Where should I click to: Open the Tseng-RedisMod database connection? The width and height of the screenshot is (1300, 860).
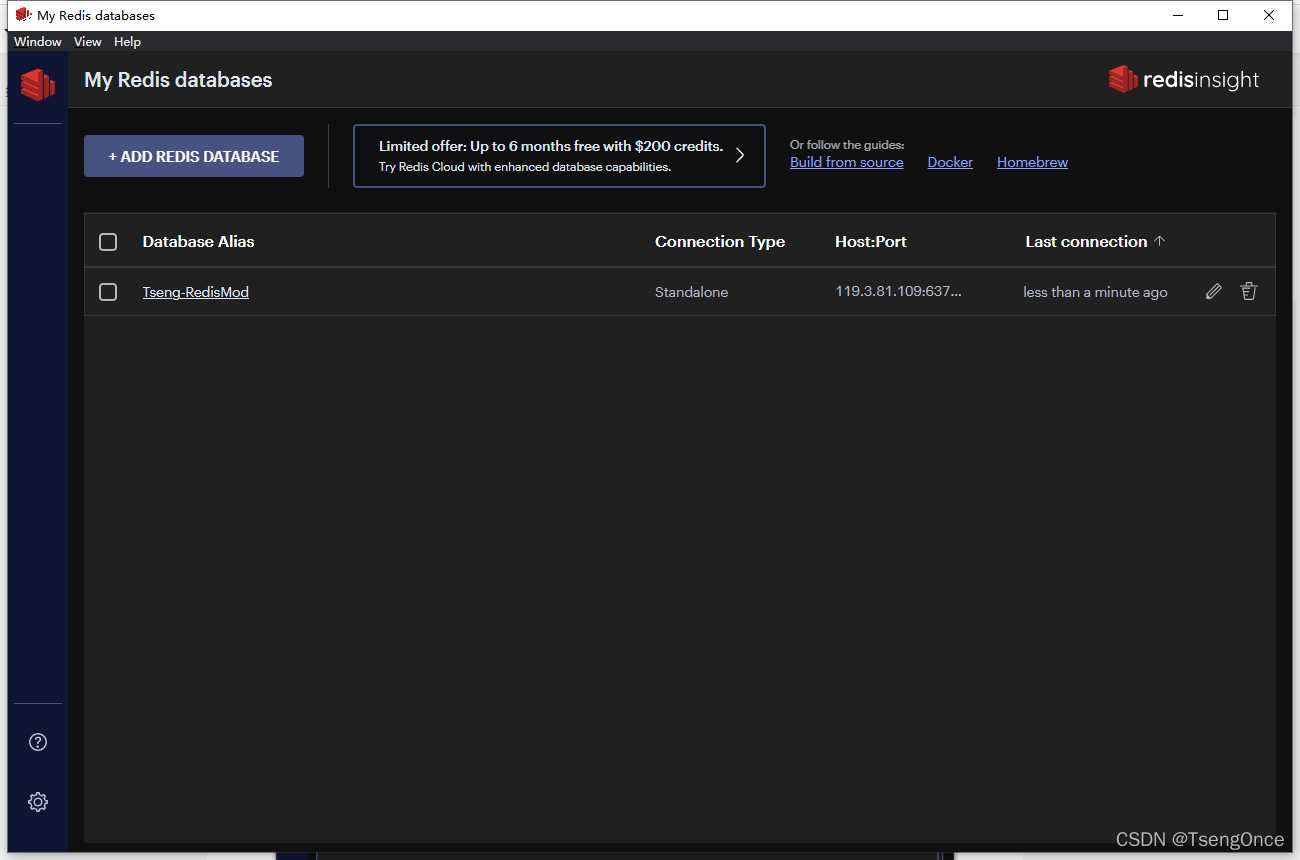coord(195,291)
